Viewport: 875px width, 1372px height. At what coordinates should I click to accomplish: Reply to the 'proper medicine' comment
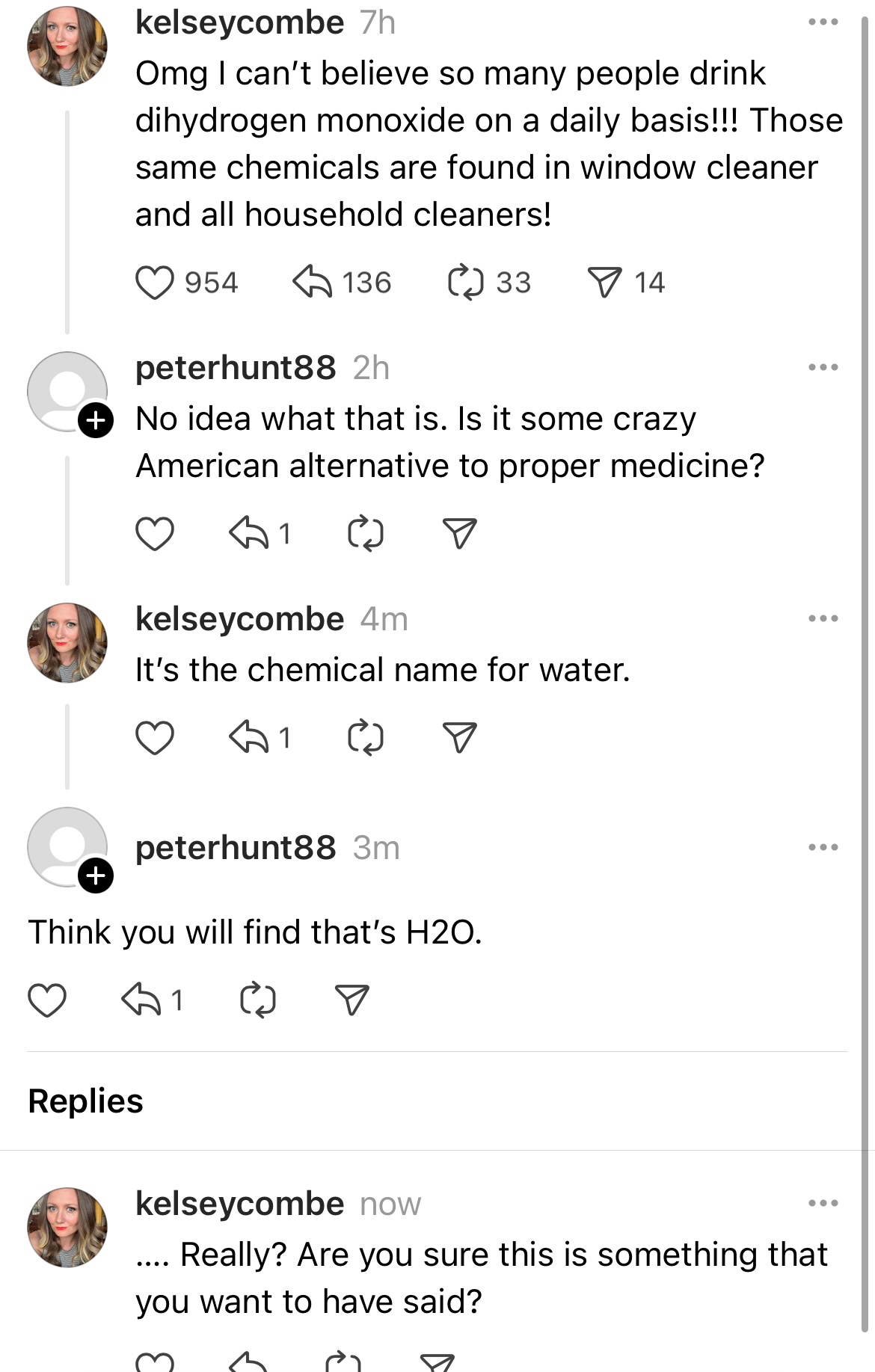point(248,534)
